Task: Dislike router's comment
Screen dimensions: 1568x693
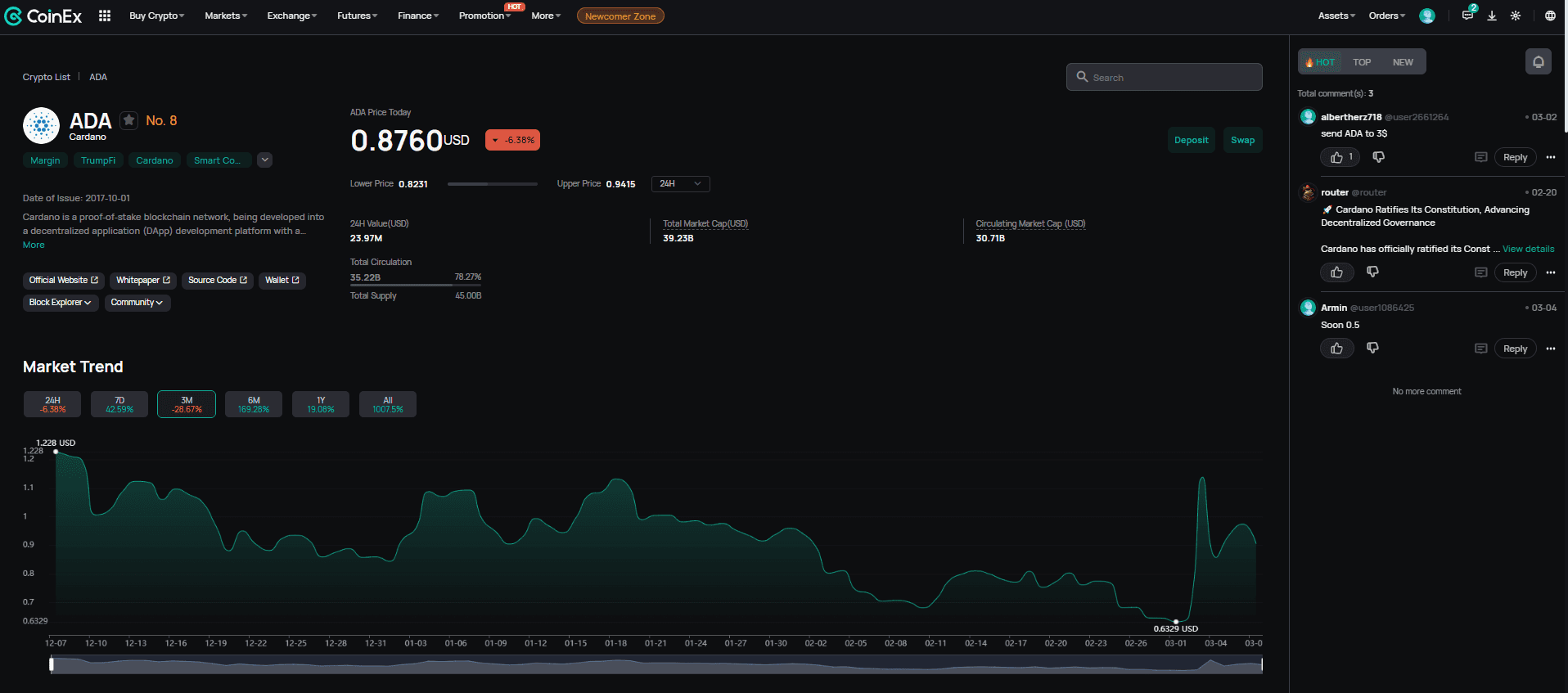Action: (1372, 272)
